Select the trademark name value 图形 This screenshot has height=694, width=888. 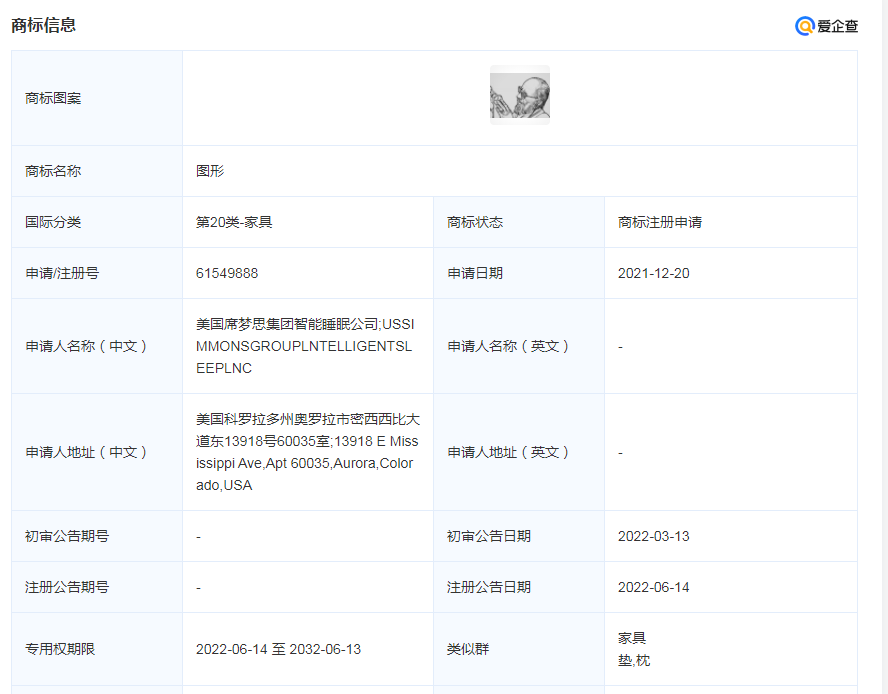(210, 171)
